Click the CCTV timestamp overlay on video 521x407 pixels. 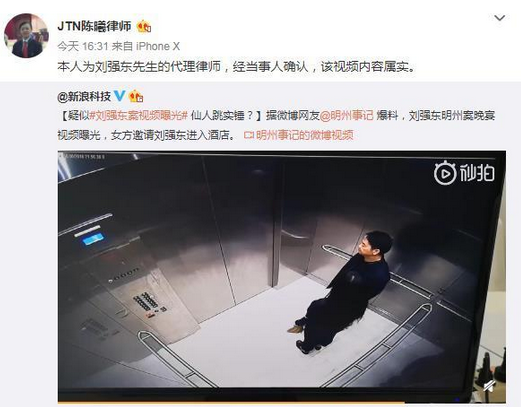pyautogui.click(x=84, y=156)
